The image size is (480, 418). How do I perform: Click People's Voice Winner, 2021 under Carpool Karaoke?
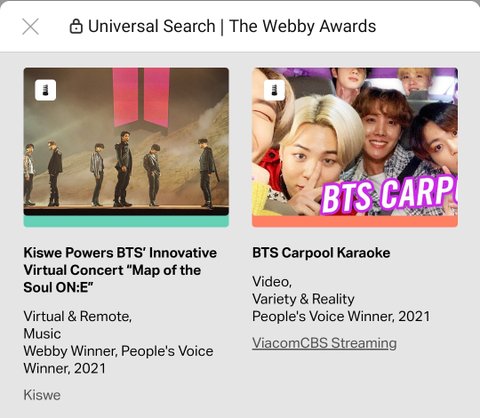[x=341, y=316]
